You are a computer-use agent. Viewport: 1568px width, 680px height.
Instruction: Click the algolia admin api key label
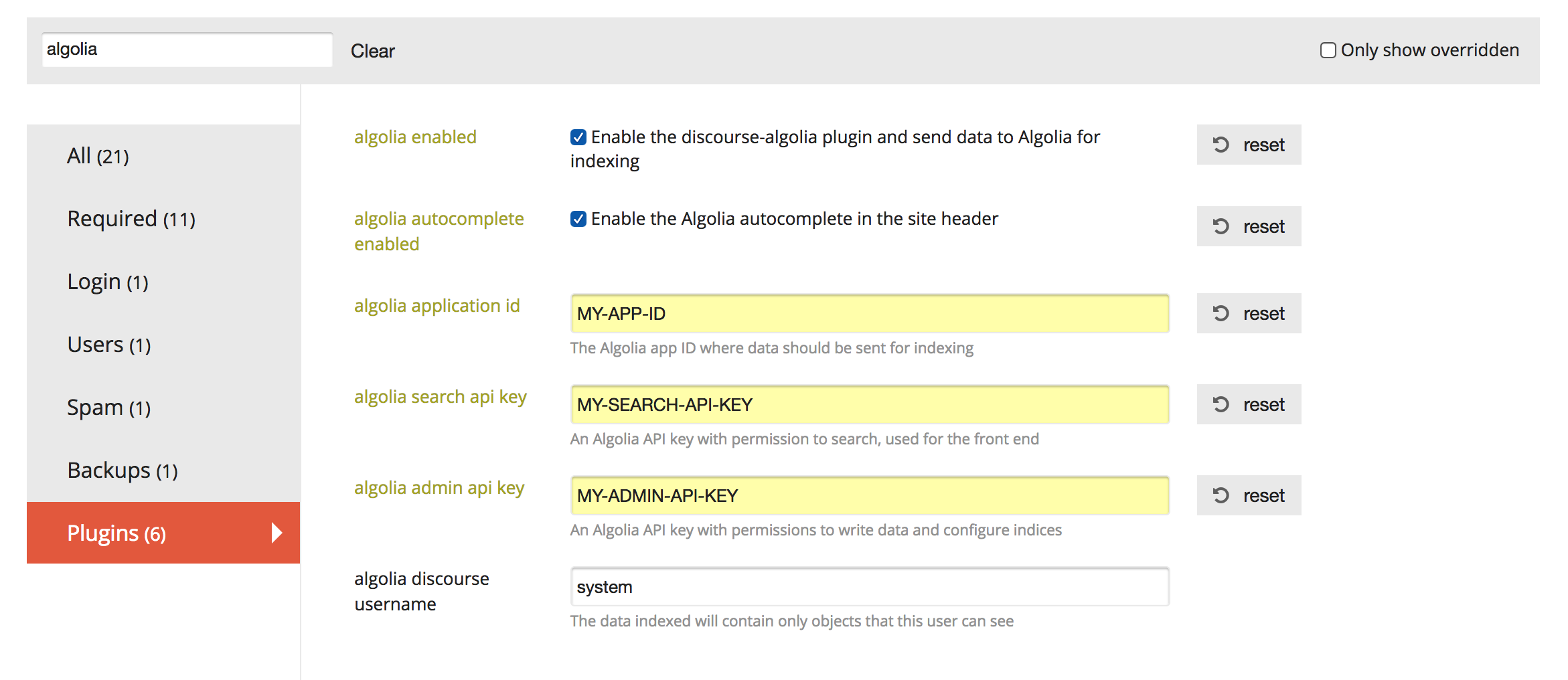[x=439, y=488]
